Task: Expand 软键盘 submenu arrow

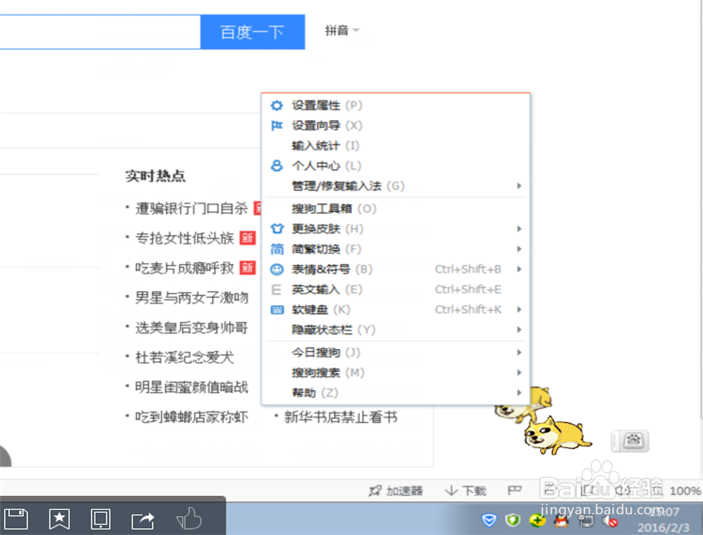Action: pos(519,309)
